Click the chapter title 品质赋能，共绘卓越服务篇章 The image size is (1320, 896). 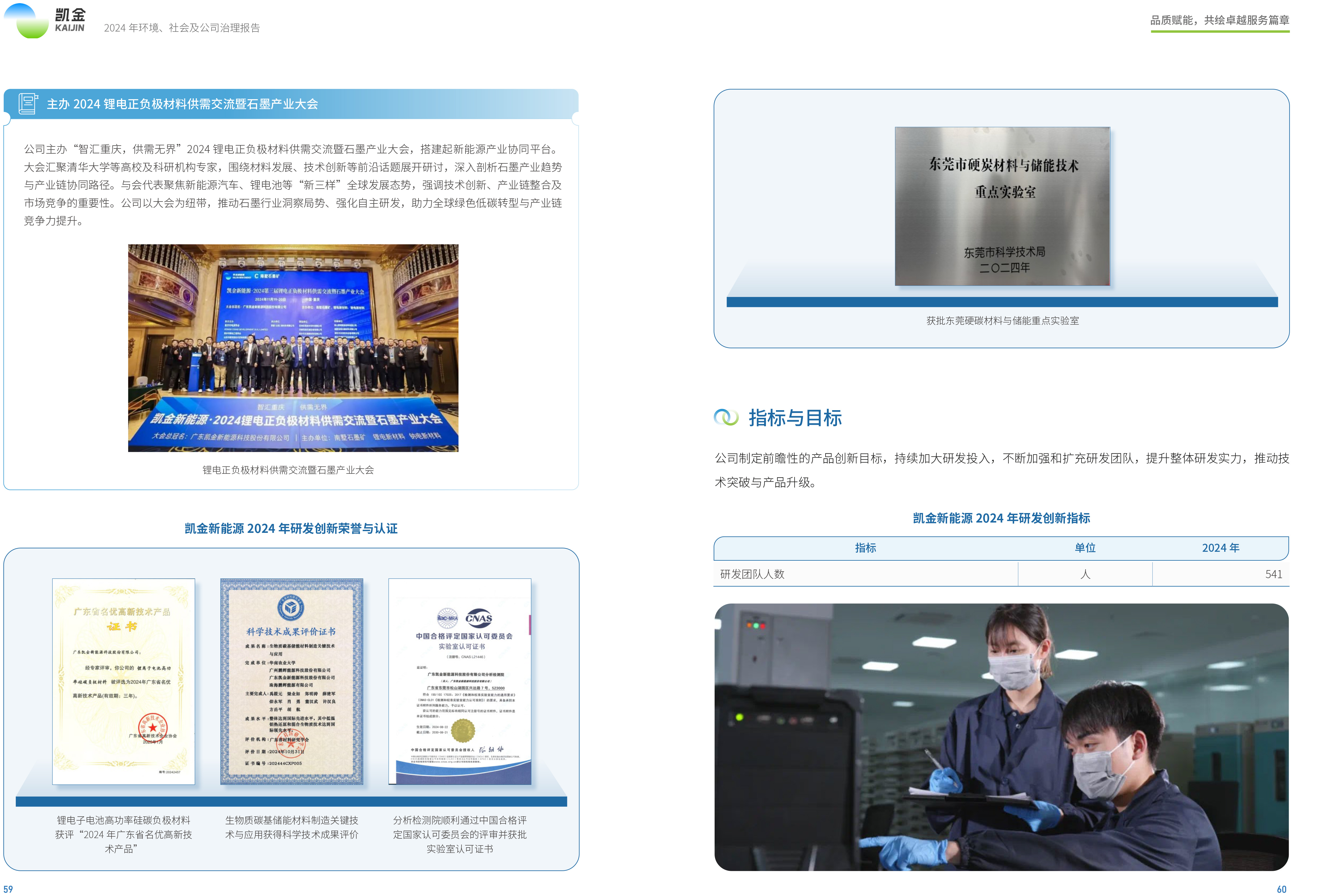coord(1220,20)
